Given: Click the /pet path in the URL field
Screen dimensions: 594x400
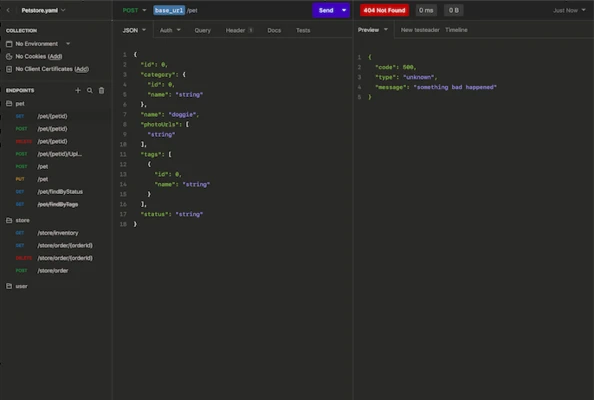Looking at the screenshot, I should click(x=192, y=11).
